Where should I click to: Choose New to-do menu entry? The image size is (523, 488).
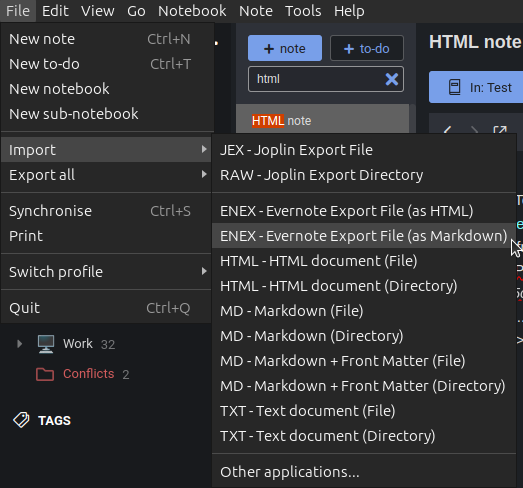point(106,64)
